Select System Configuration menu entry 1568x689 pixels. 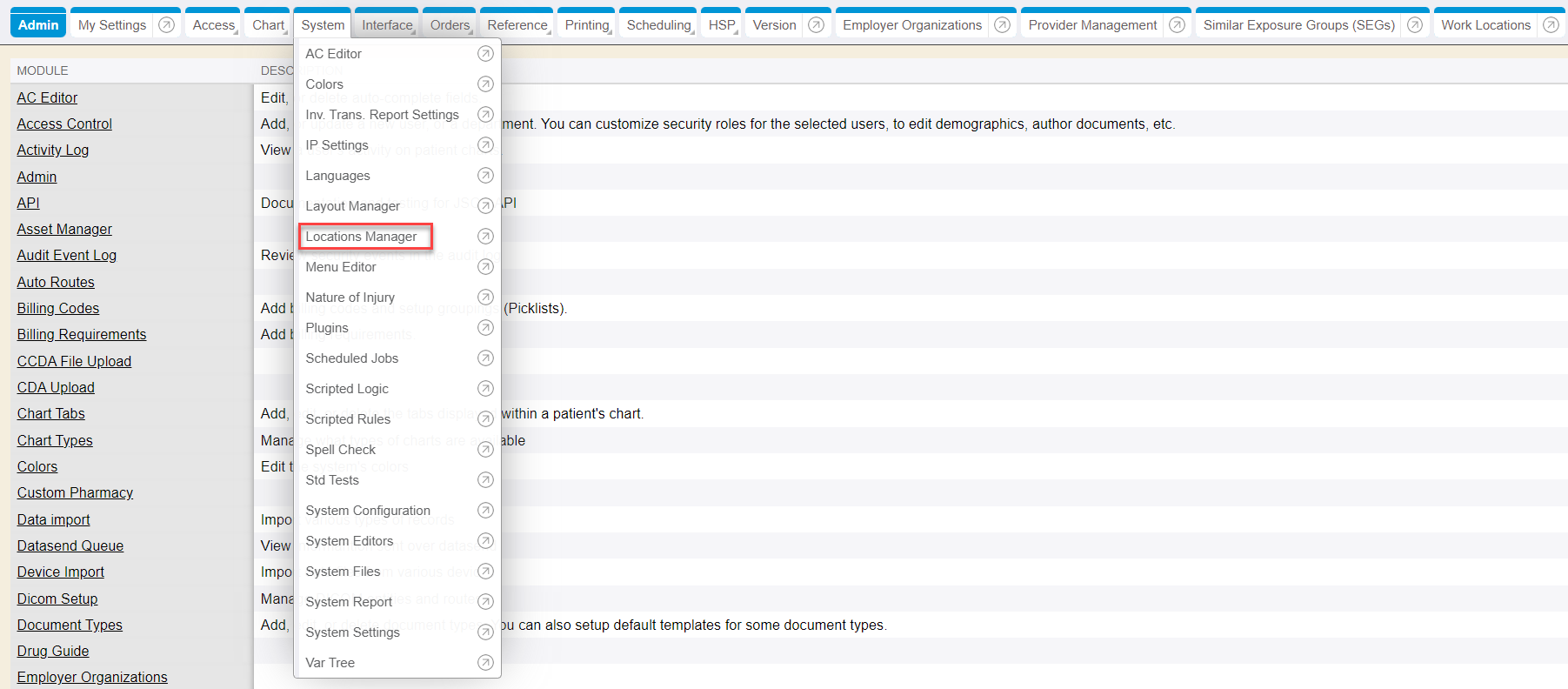coord(367,511)
